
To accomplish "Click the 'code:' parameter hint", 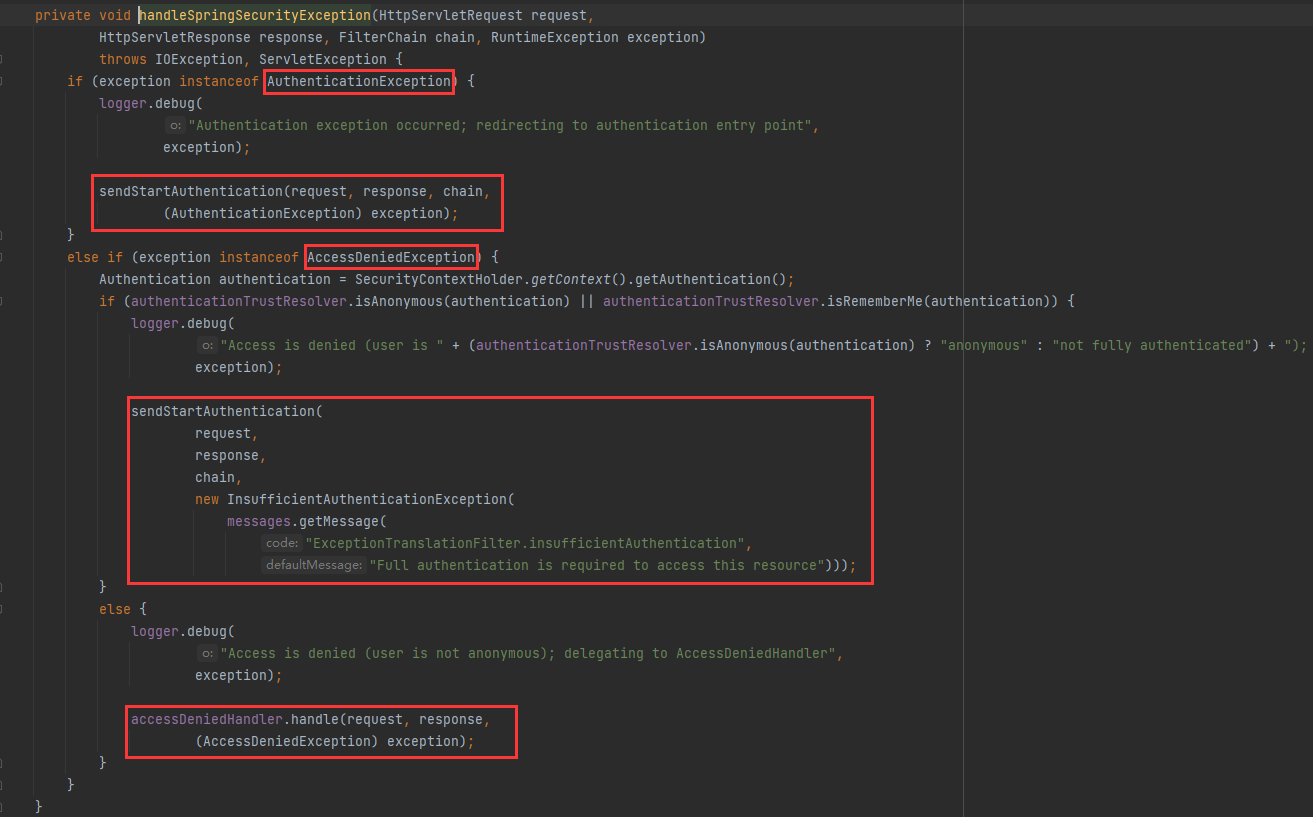I will (282, 543).
